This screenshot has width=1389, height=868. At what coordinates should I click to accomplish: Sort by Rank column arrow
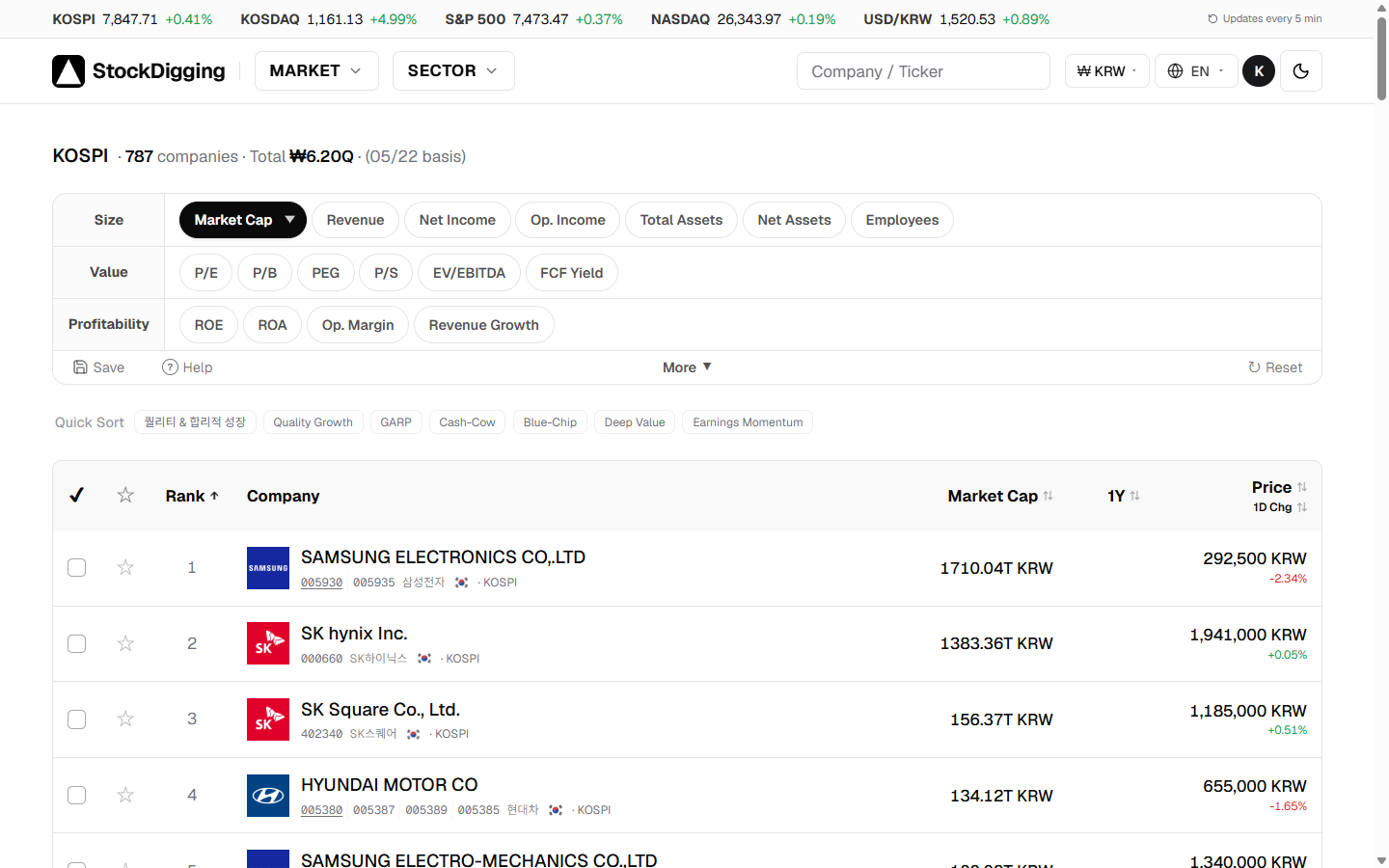(214, 496)
